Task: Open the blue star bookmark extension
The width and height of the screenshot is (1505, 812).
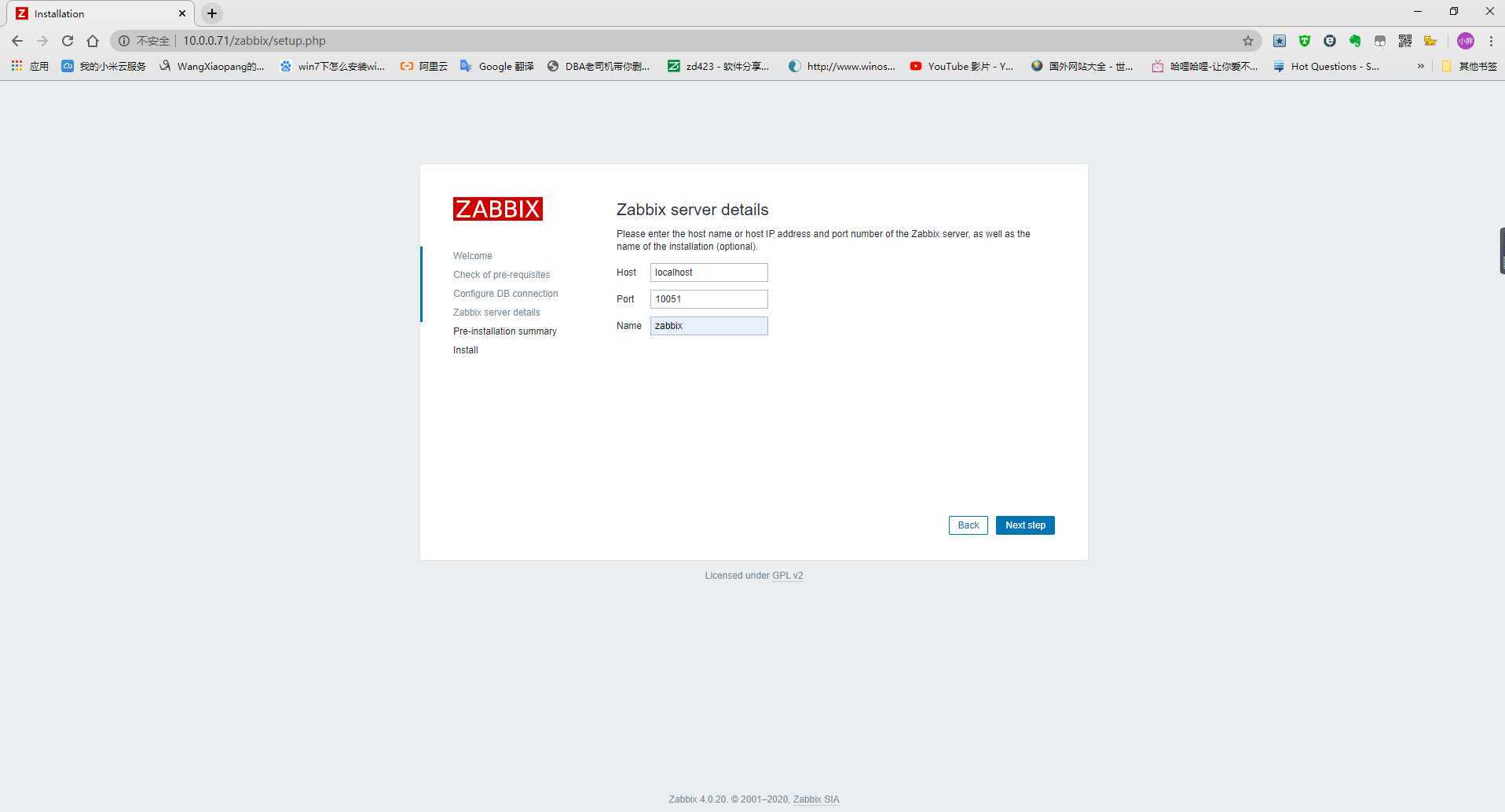Action: [1280, 41]
